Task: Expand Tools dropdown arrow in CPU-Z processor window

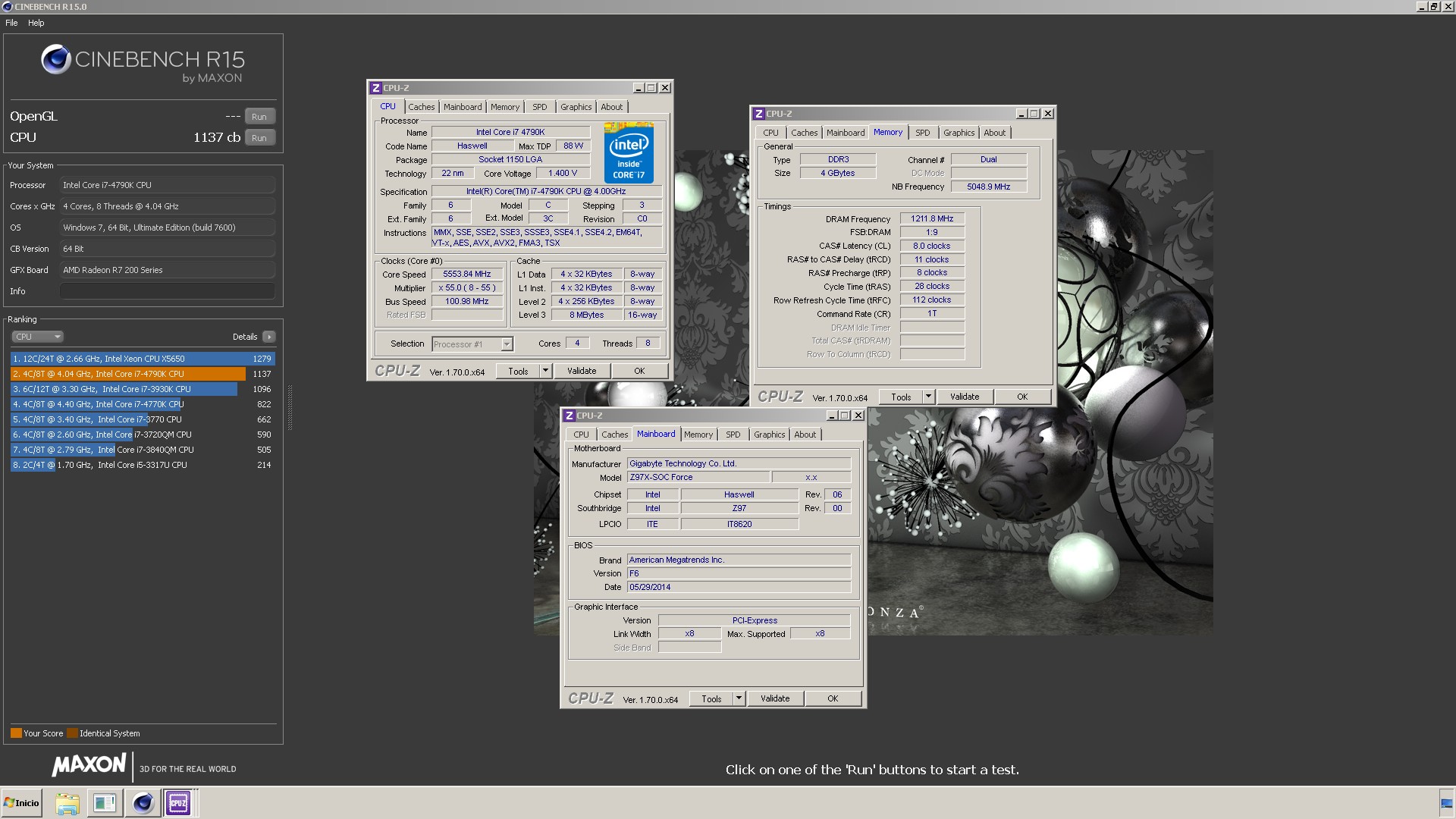Action: [x=545, y=371]
